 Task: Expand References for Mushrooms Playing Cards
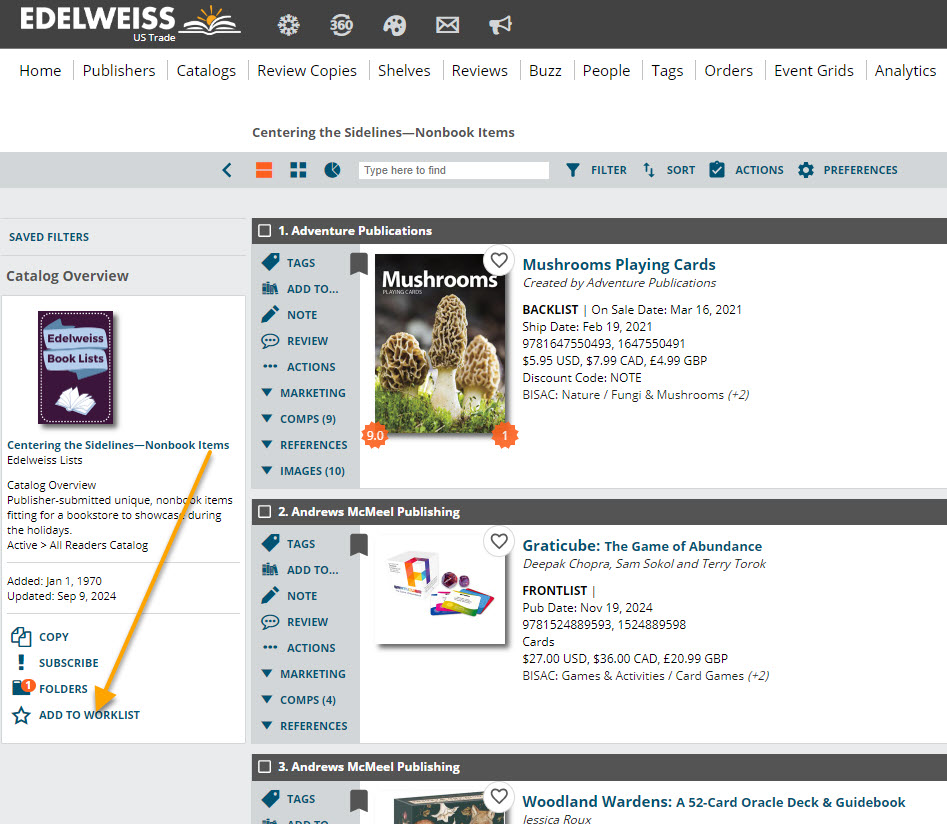(x=304, y=445)
